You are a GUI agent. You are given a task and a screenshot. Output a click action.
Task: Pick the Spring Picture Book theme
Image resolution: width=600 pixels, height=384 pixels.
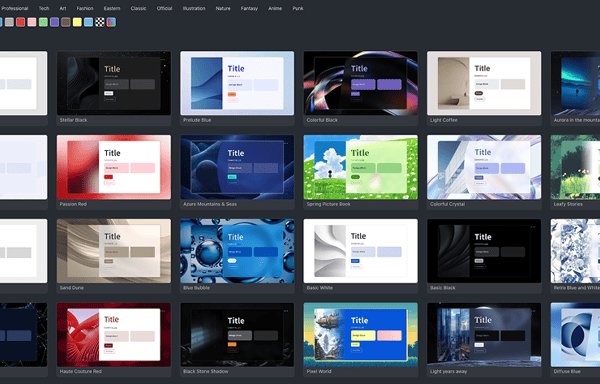[x=360, y=172]
